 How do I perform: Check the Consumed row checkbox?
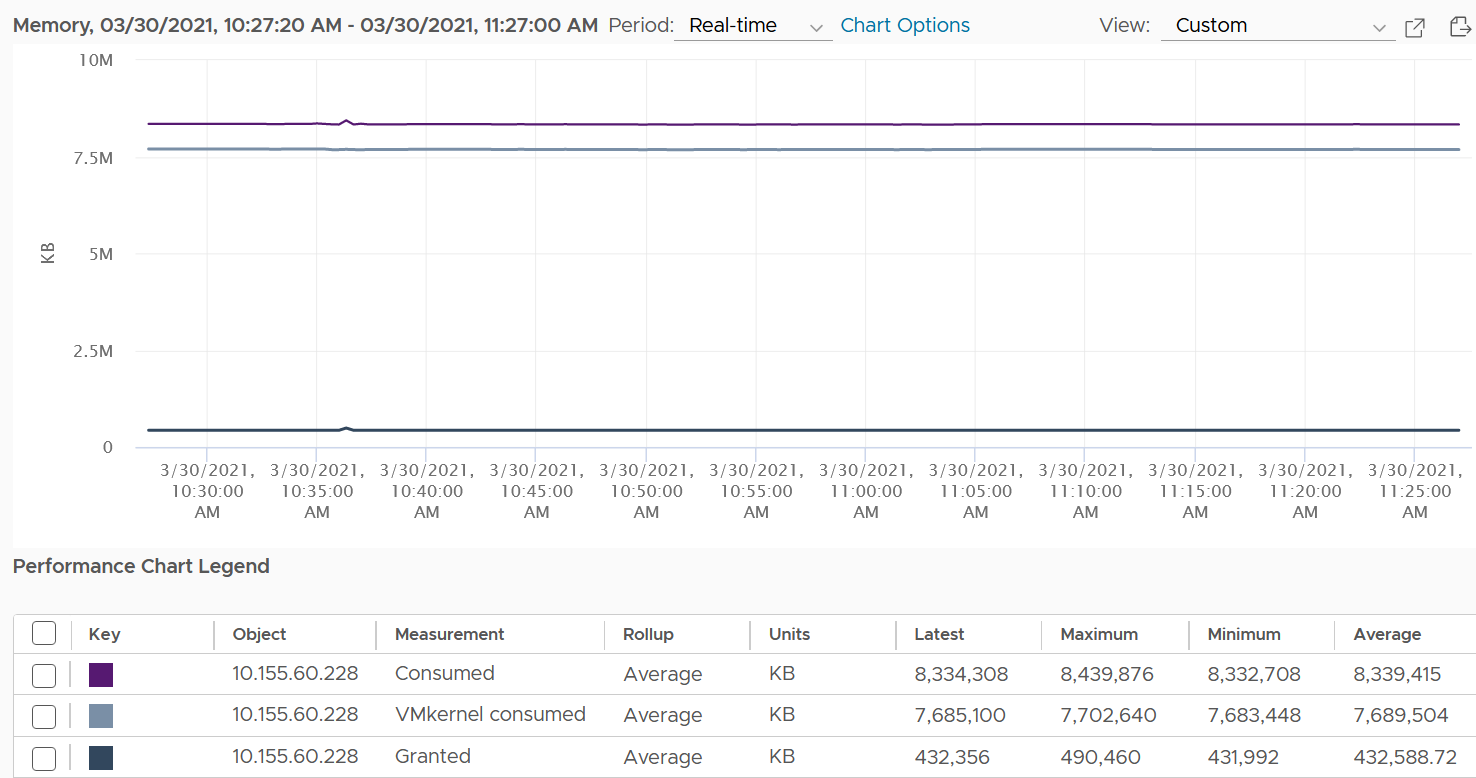tap(44, 675)
